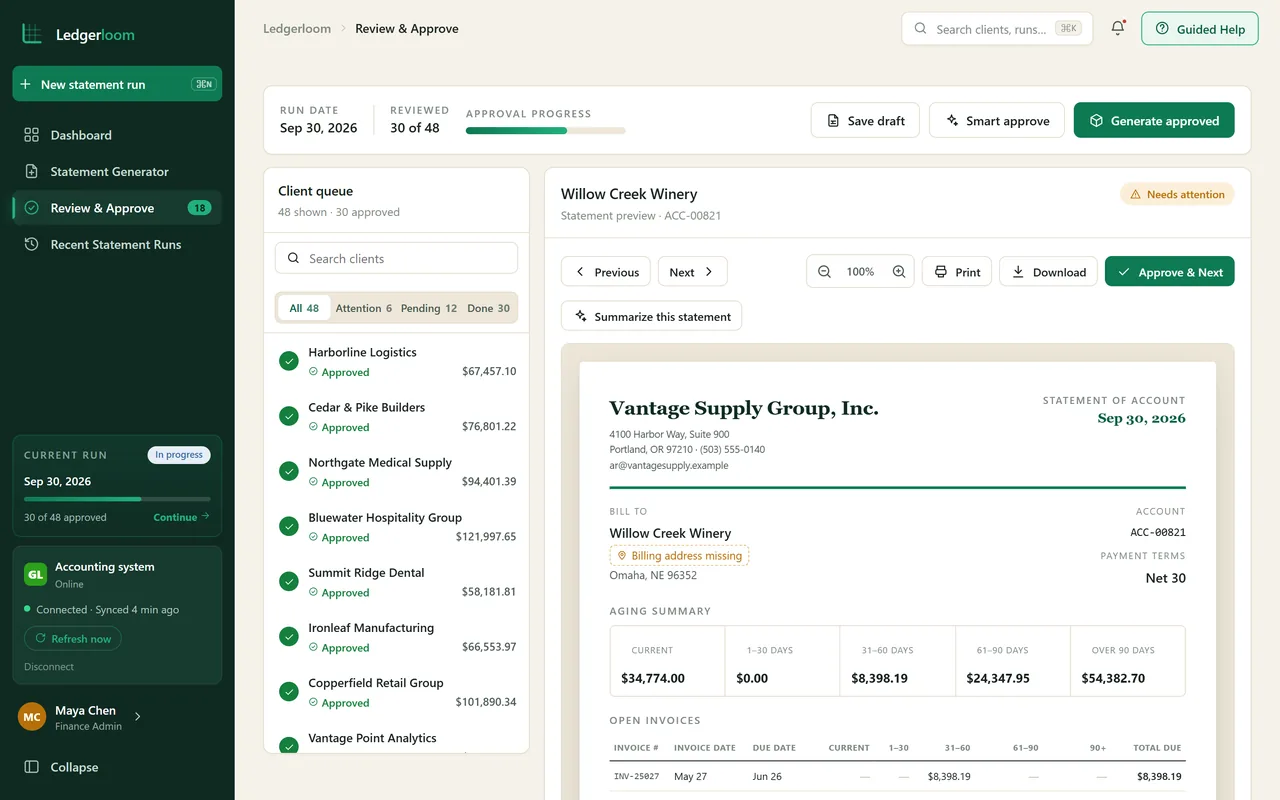This screenshot has width=1280, height=800.
Task: Click the plus icon on New statement run
Action: click(26, 85)
